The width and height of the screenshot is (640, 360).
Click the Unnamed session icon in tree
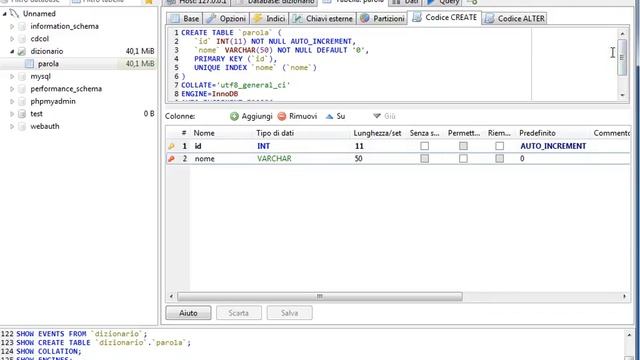pos(14,13)
